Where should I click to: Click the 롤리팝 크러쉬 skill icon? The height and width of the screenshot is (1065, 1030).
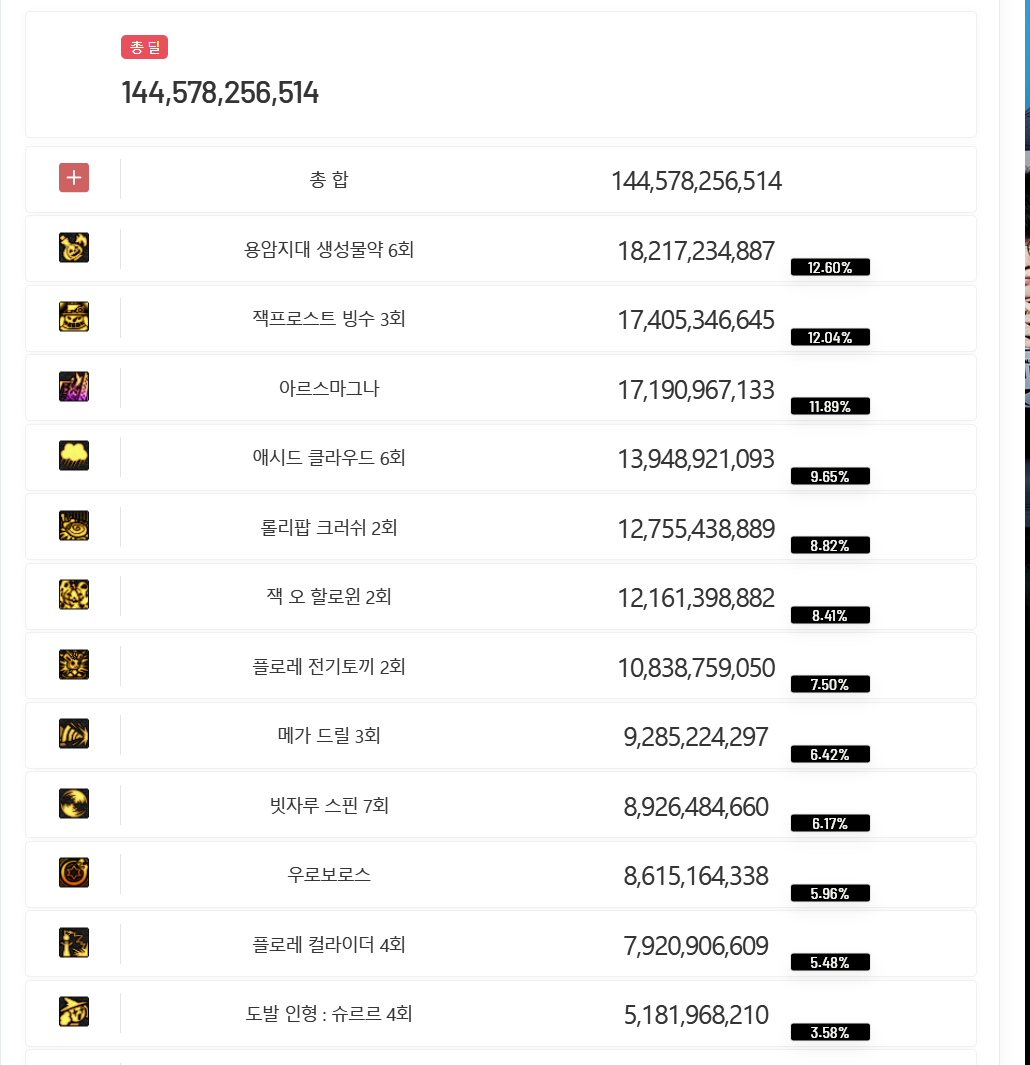[74, 526]
